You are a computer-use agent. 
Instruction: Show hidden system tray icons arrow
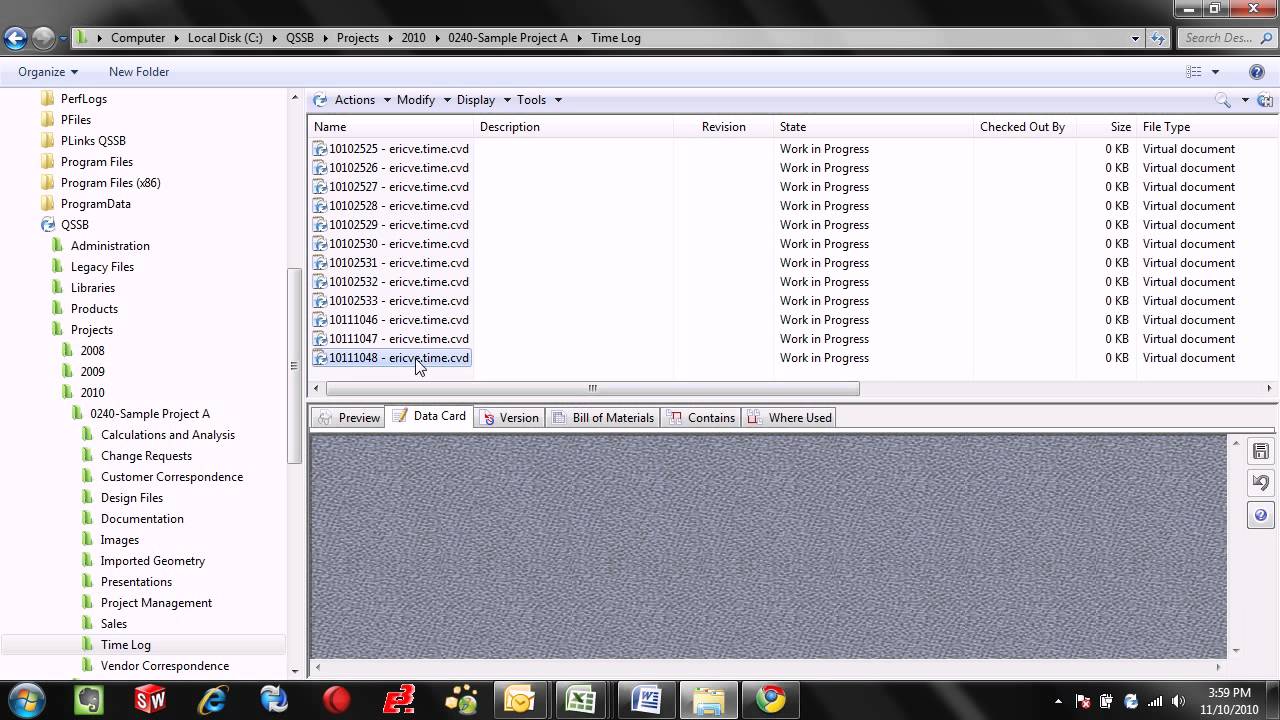click(1058, 701)
